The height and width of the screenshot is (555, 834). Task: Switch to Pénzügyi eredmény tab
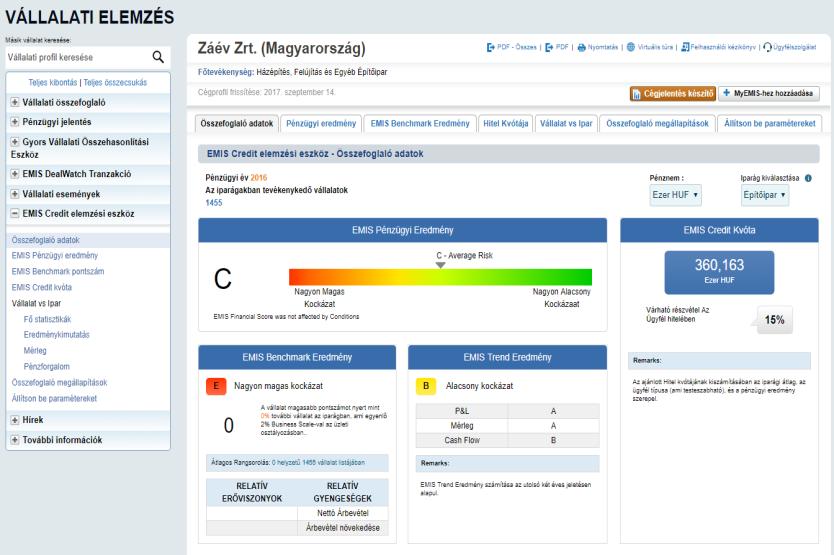321,123
